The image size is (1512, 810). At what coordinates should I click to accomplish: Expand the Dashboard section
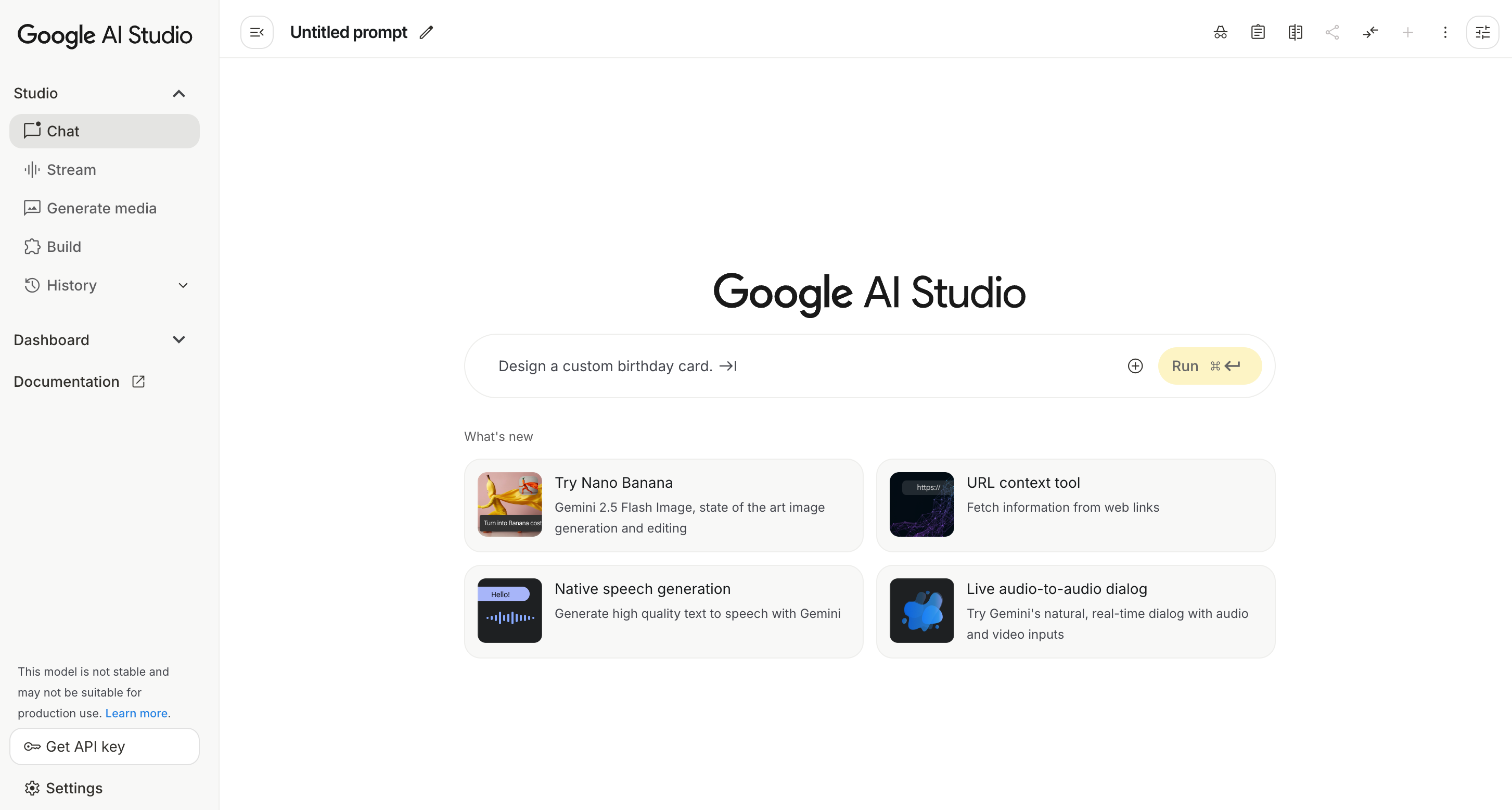coord(178,340)
